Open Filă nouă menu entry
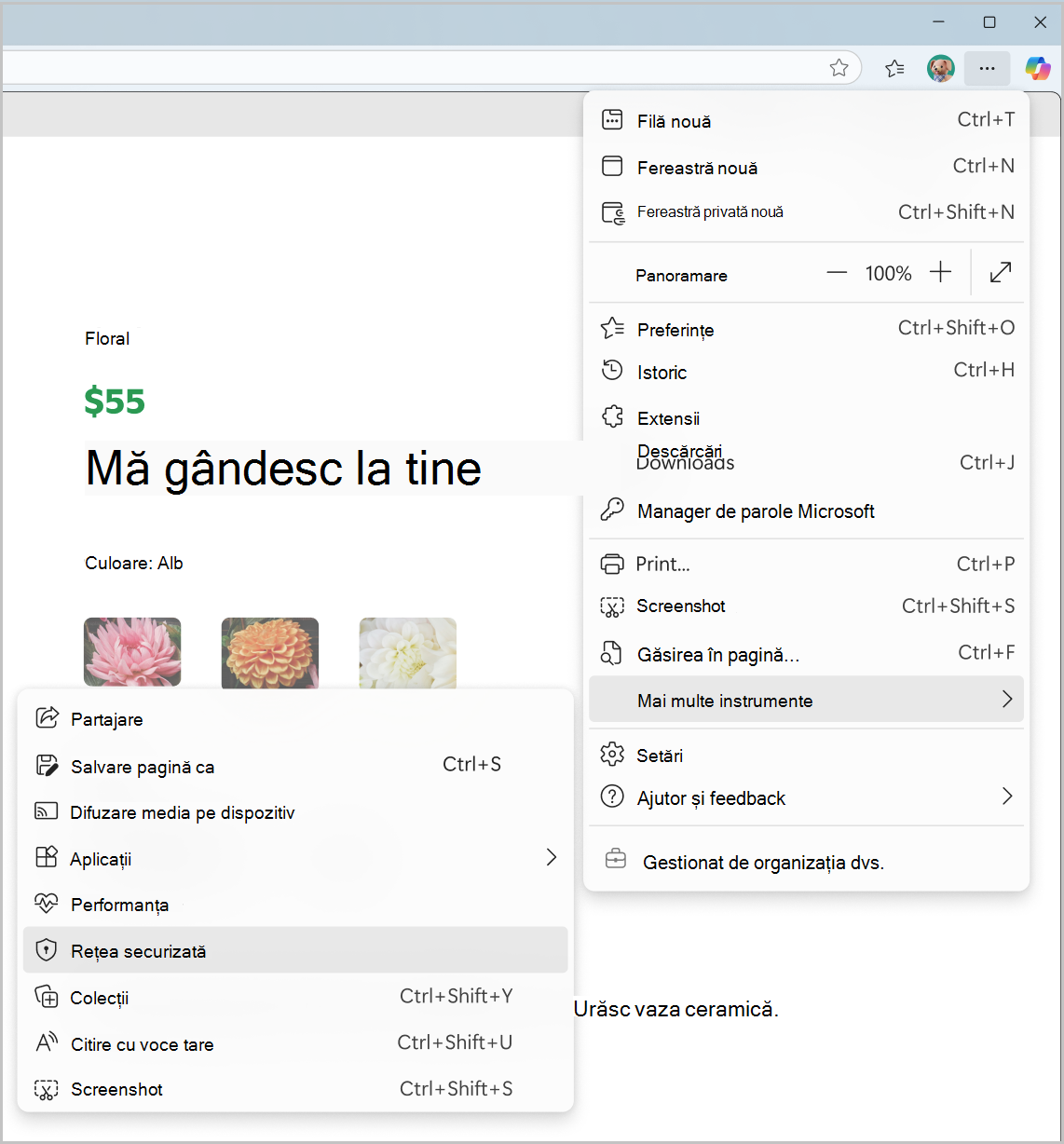 (x=807, y=120)
